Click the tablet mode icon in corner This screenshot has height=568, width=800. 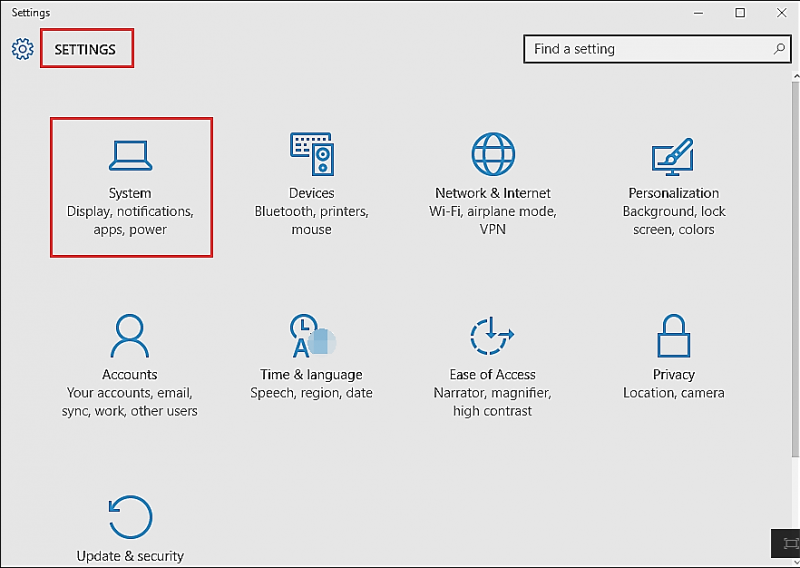(790, 543)
